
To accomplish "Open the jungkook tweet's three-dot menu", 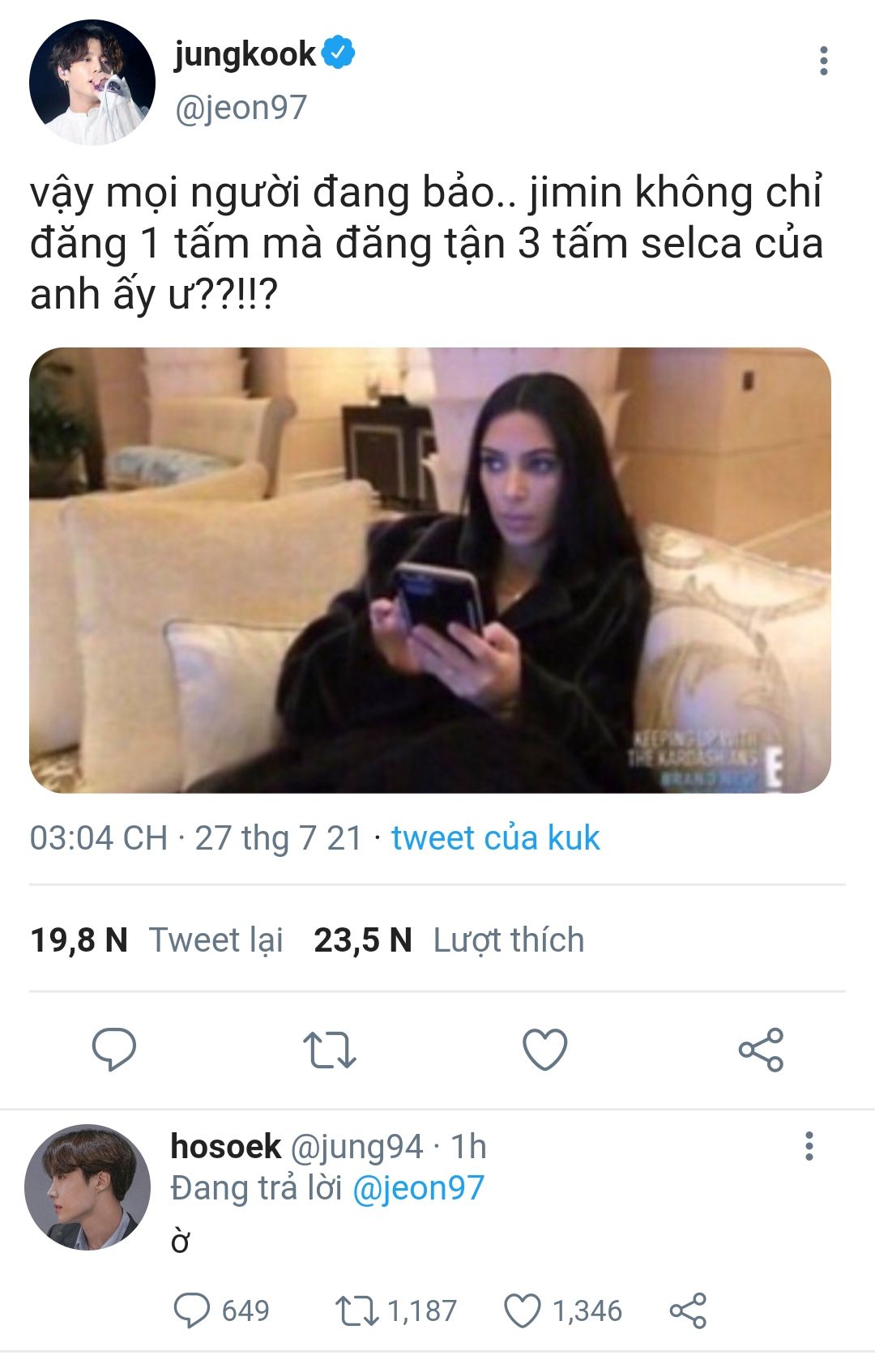I will pyautogui.click(x=823, y=61).
